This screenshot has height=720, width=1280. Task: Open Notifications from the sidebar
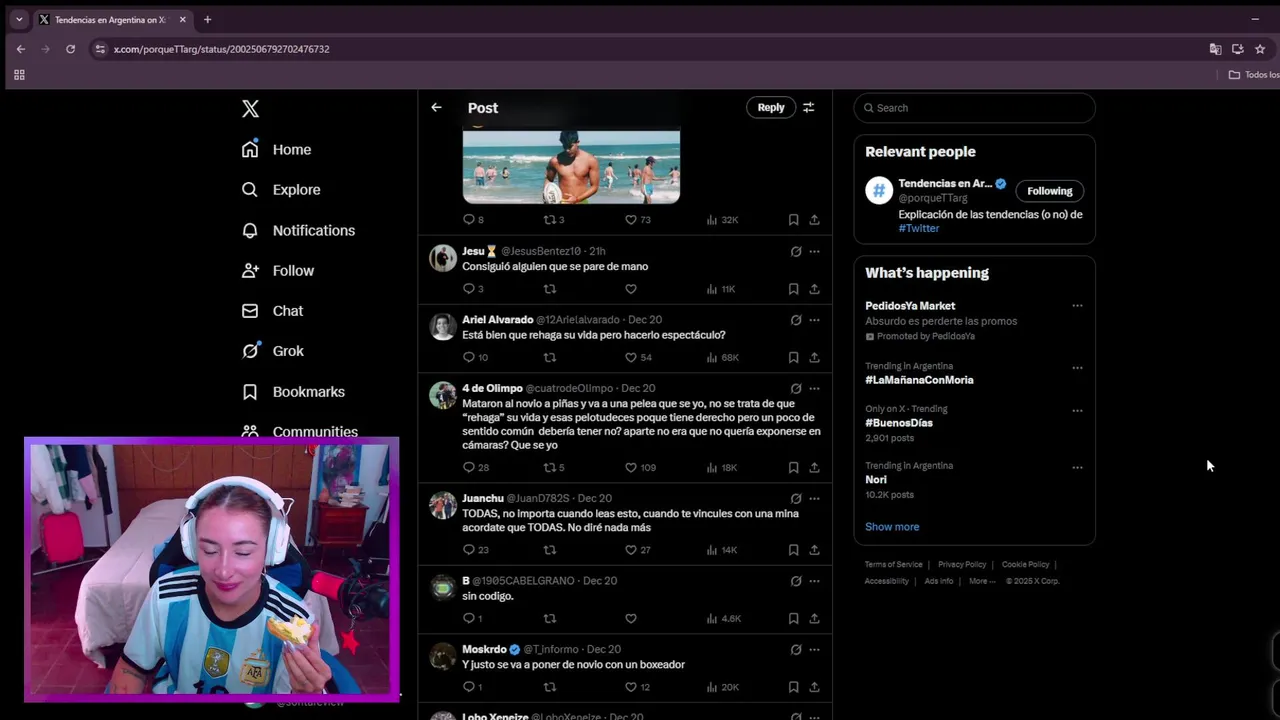(298, 230)
